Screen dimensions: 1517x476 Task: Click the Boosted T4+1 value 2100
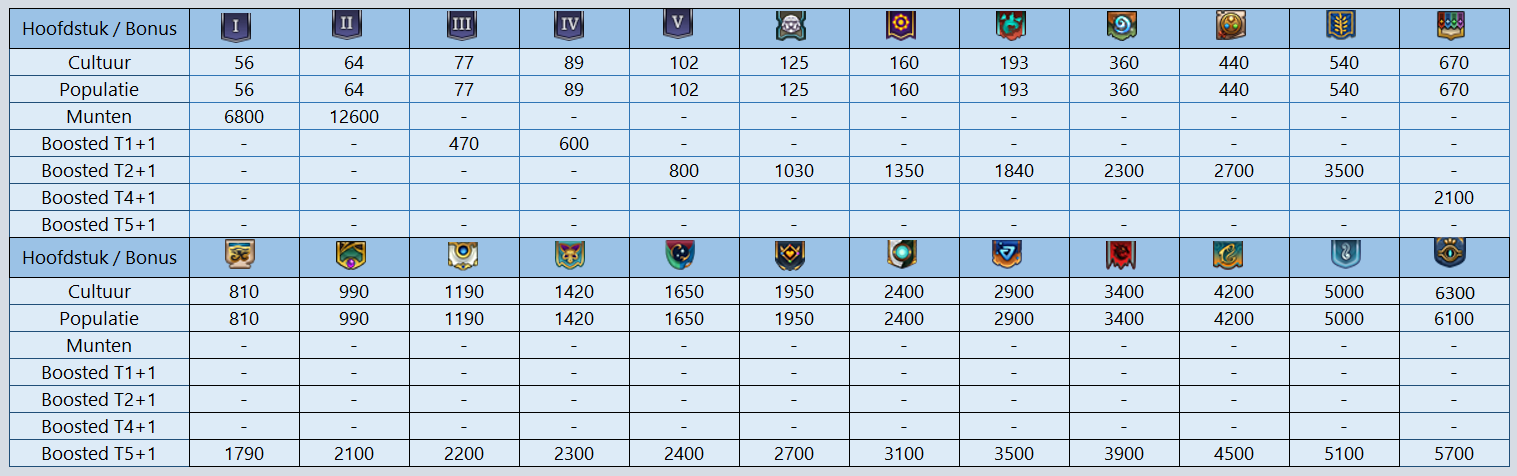click(1453, 198)
